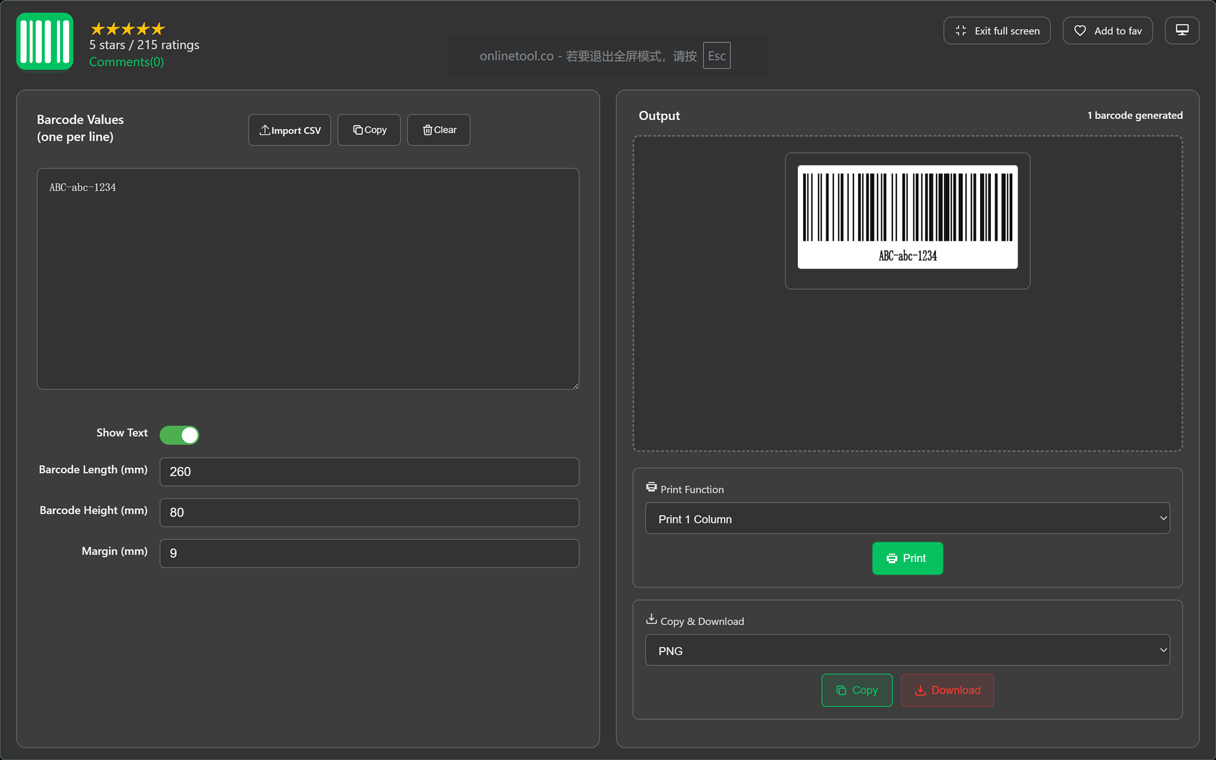
Task: Click Add to fav button
Action: [x=1108, y=31]
